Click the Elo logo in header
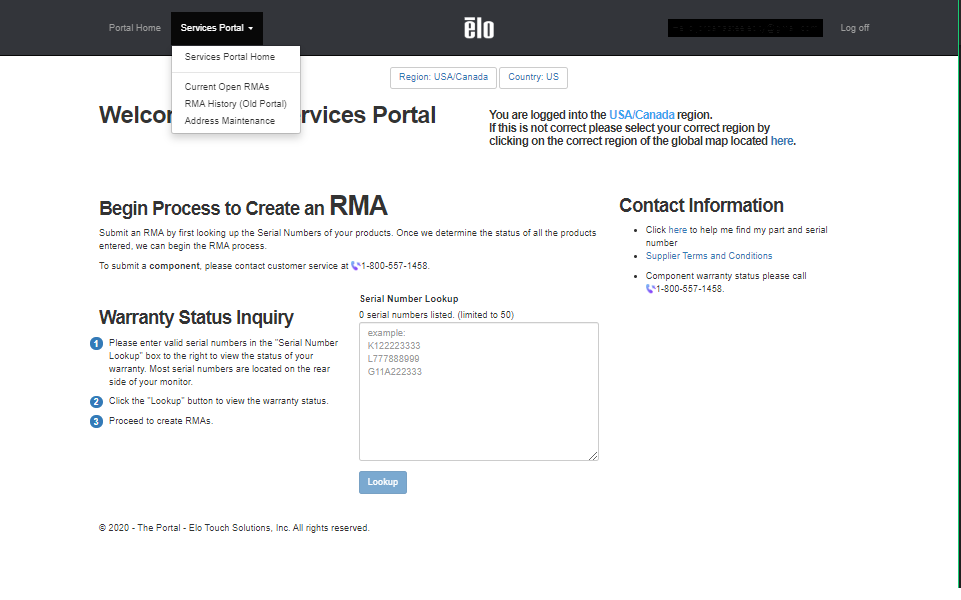The width and height of the screenshot is (961, 600). coord(479,28)
